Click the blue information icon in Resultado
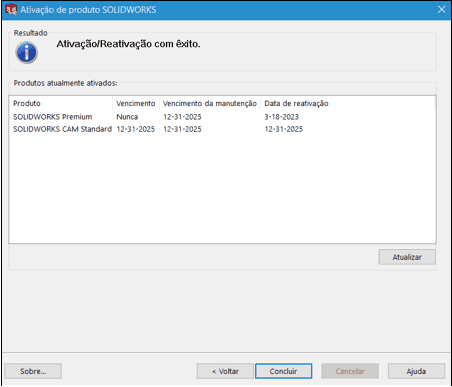This screenshot has width=452, height=387. [26, 52]
